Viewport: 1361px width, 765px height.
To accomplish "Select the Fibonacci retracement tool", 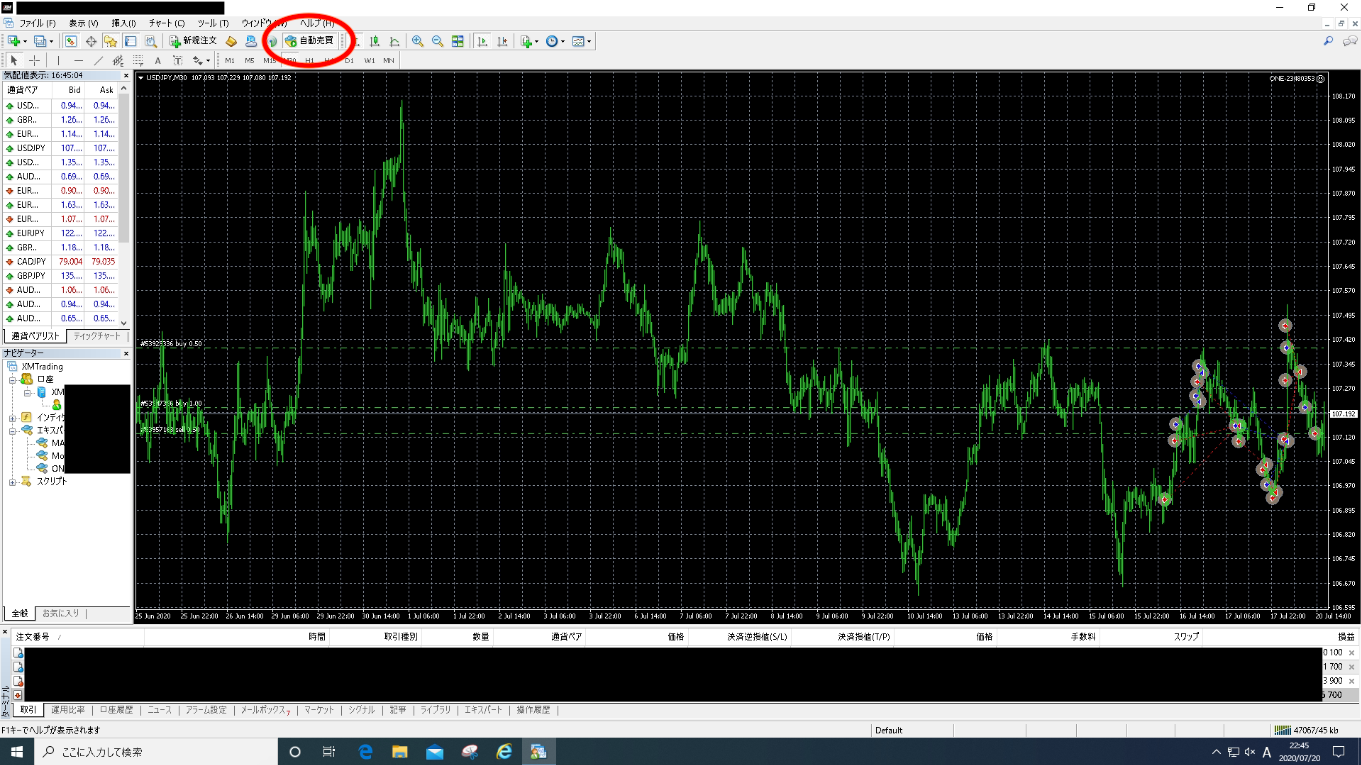I will [x=138, y=60].
